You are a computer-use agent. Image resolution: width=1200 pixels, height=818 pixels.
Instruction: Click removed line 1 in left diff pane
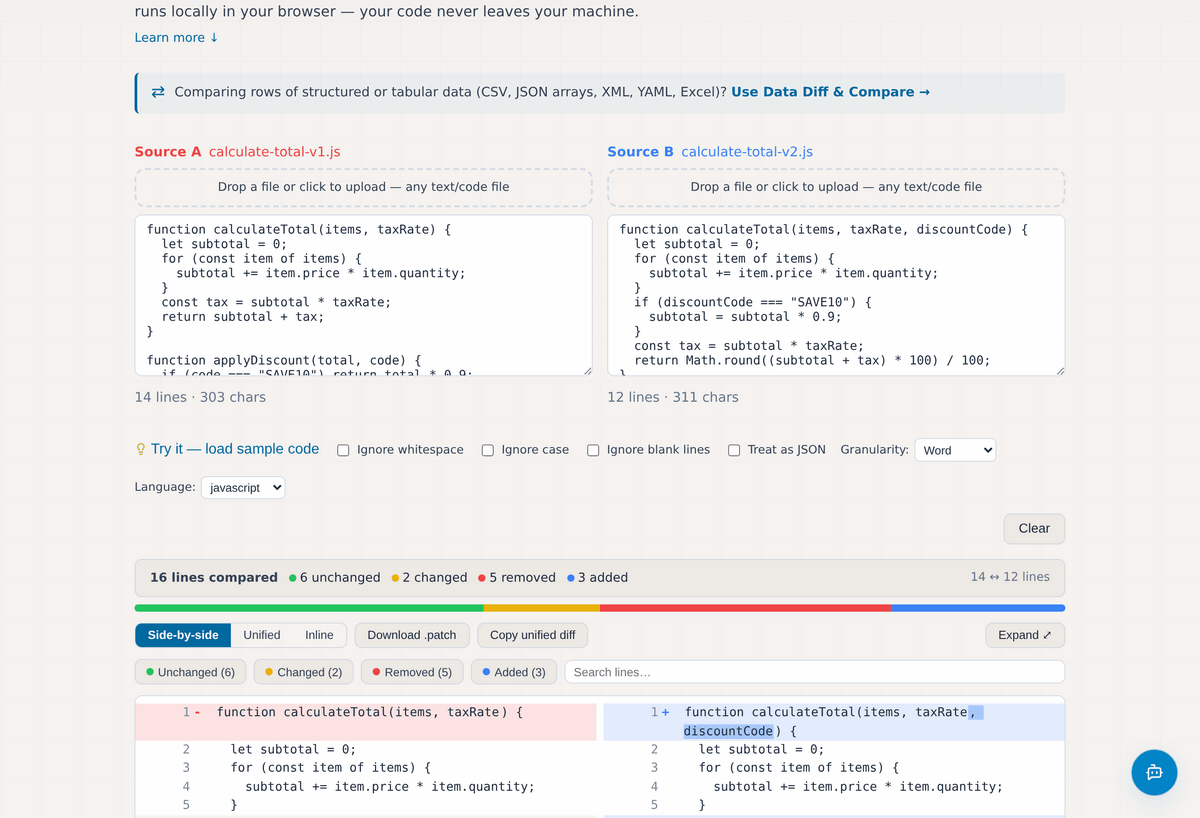[x=365, y=721]
